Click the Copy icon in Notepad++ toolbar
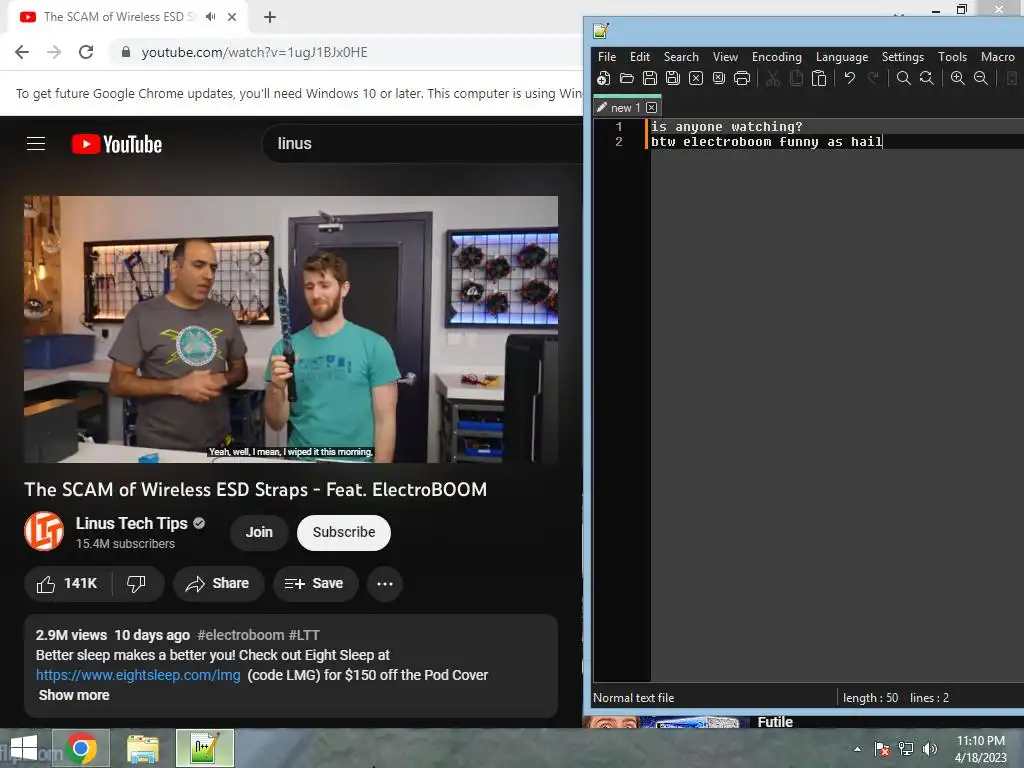1024x768 pixels. 796,78
